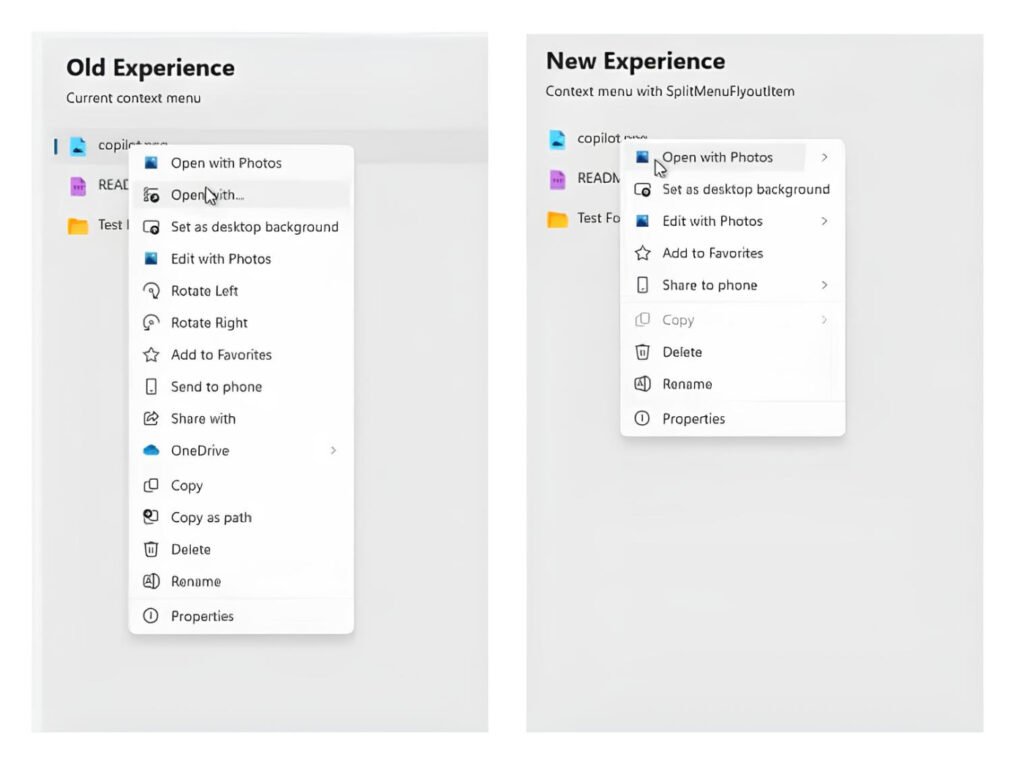Click the Rename icon in new menu

(641, 384)
